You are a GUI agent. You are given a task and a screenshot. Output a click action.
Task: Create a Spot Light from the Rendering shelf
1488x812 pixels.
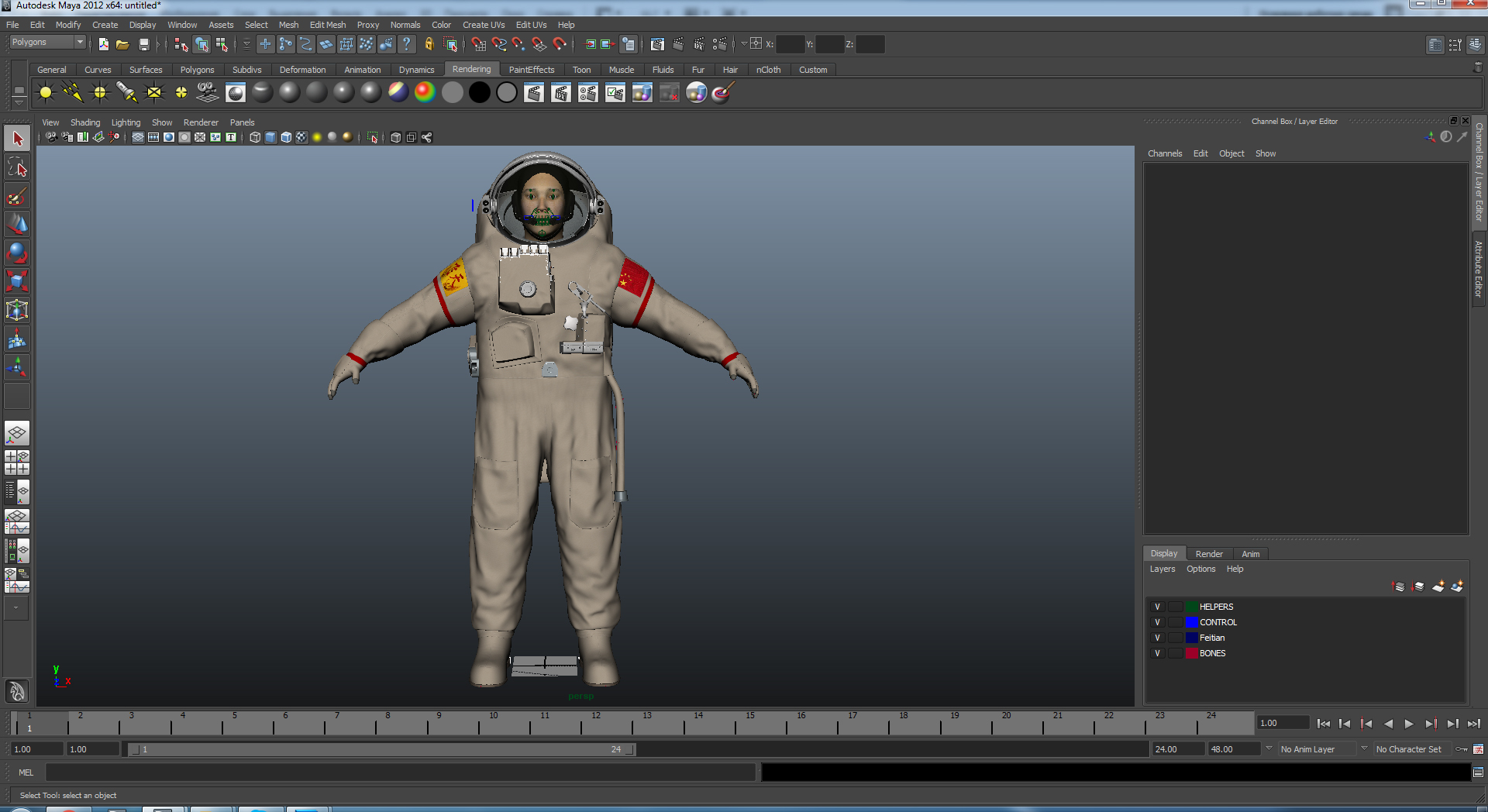point(126,92)
